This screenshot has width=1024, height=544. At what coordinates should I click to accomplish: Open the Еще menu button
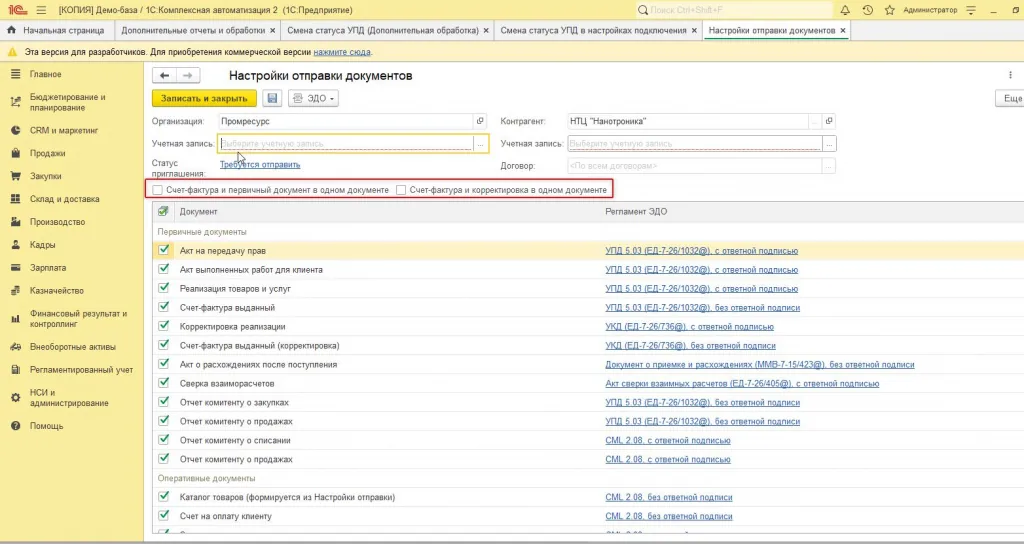[x=1010, y=98]
